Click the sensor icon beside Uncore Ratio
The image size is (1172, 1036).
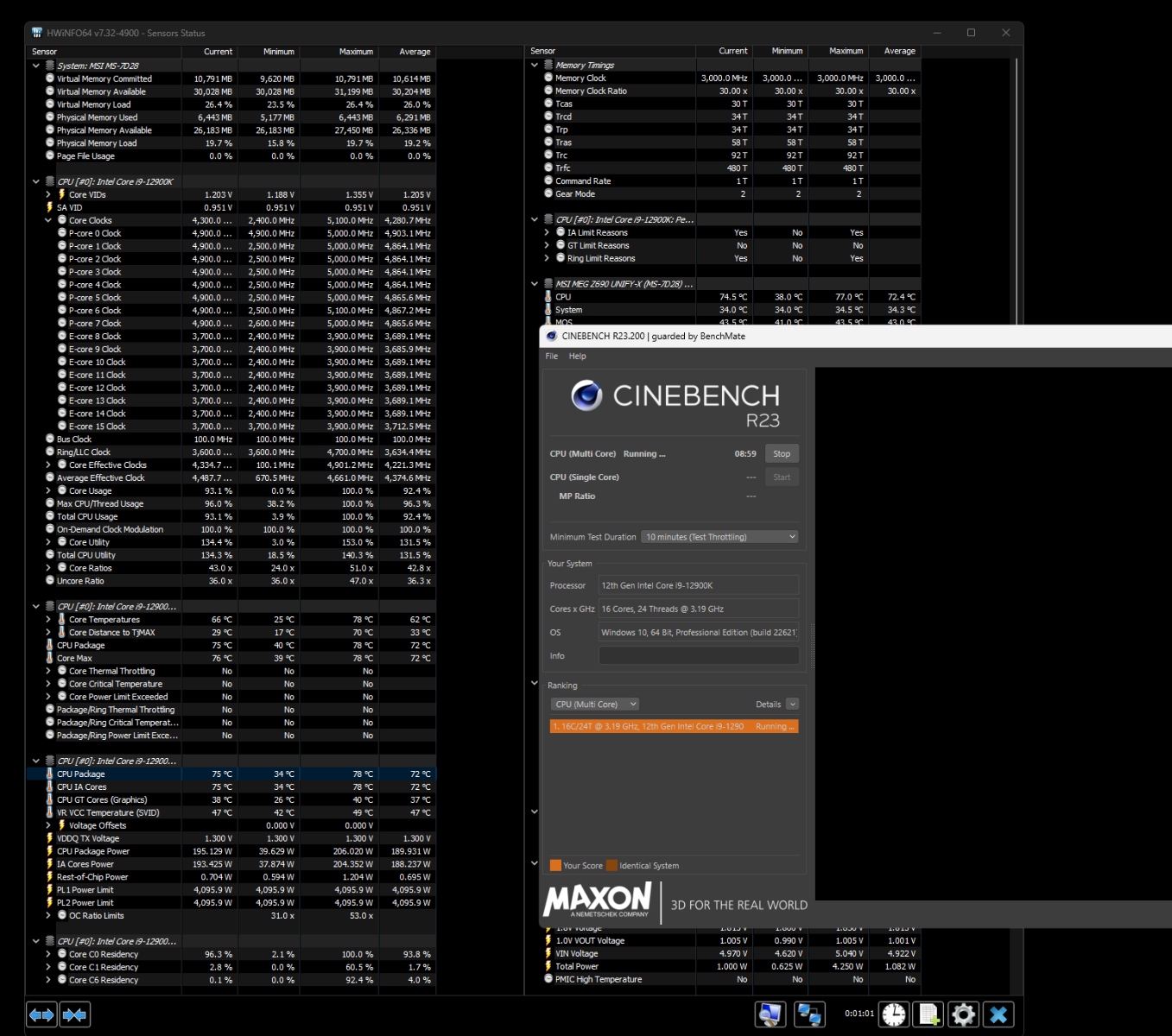(x=50, y=581)
